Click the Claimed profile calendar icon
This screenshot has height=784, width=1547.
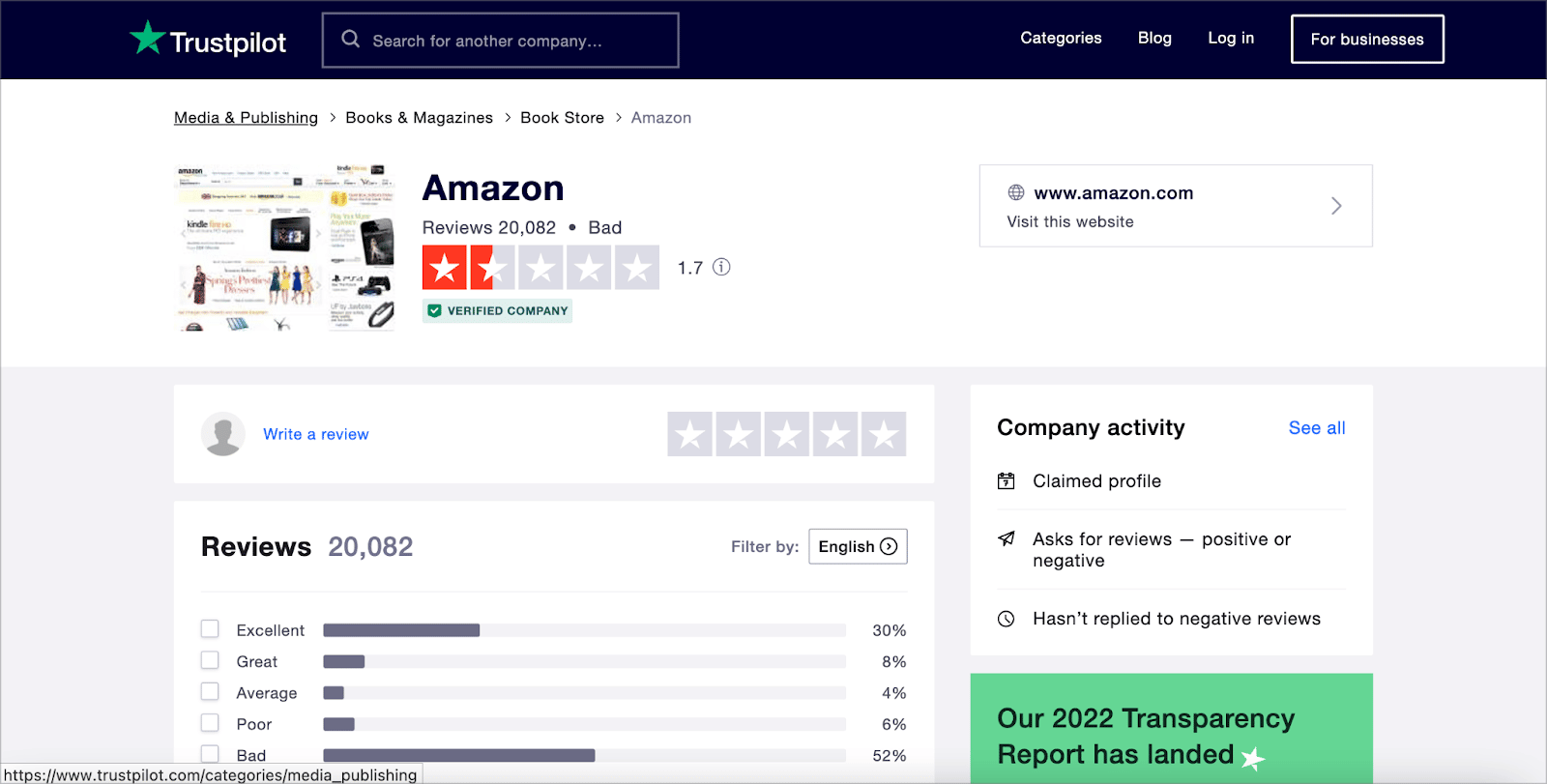1007,480
